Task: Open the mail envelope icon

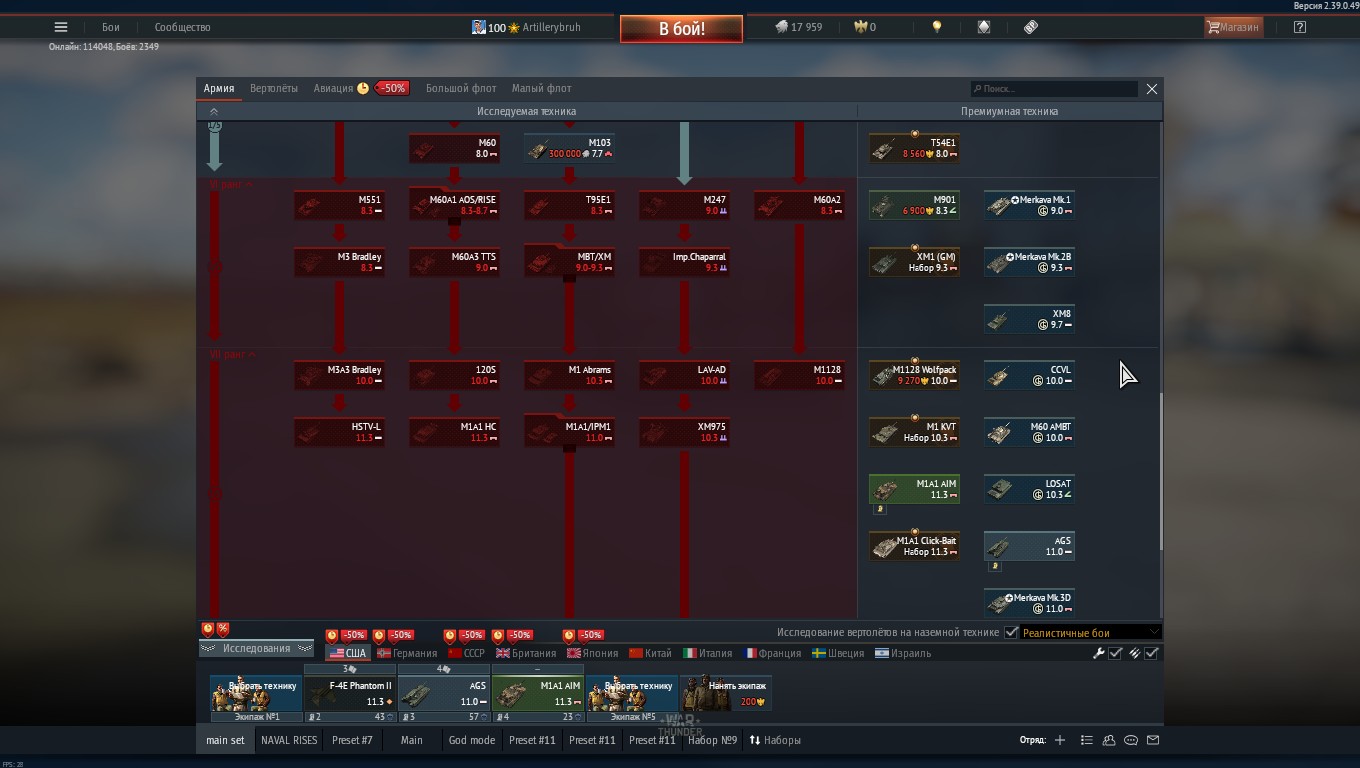Action: pos(1153,740)
